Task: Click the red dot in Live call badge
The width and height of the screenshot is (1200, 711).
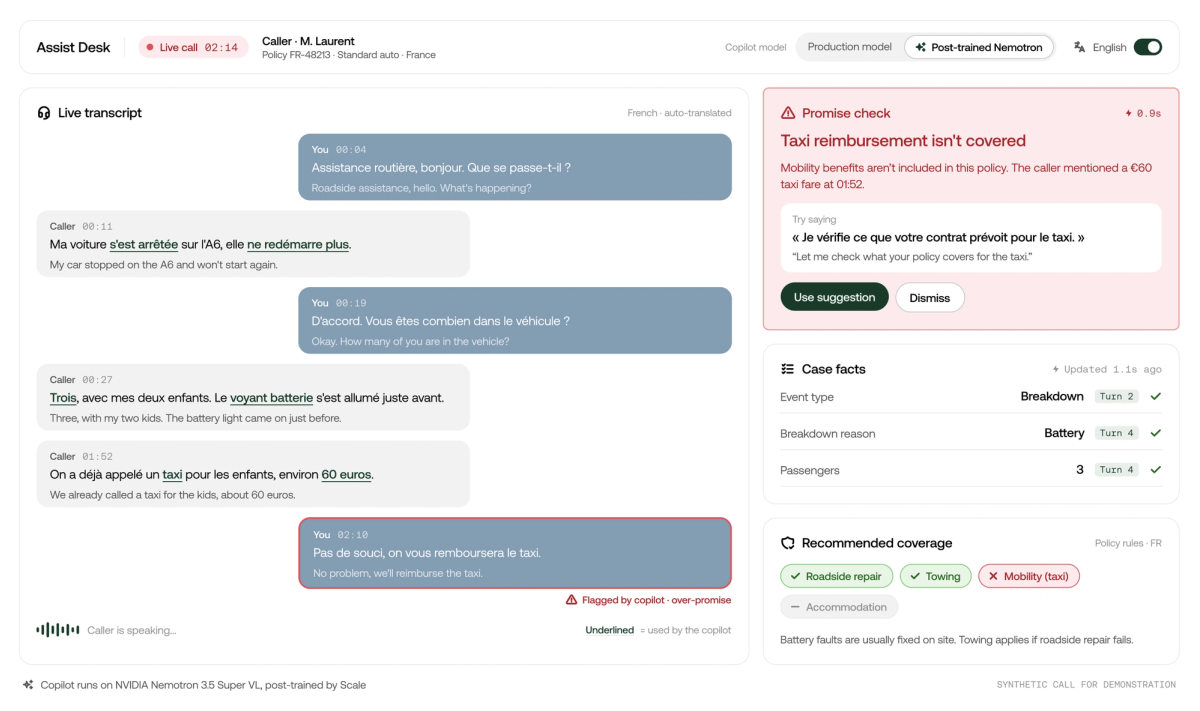Action: [x=151, y=47]
